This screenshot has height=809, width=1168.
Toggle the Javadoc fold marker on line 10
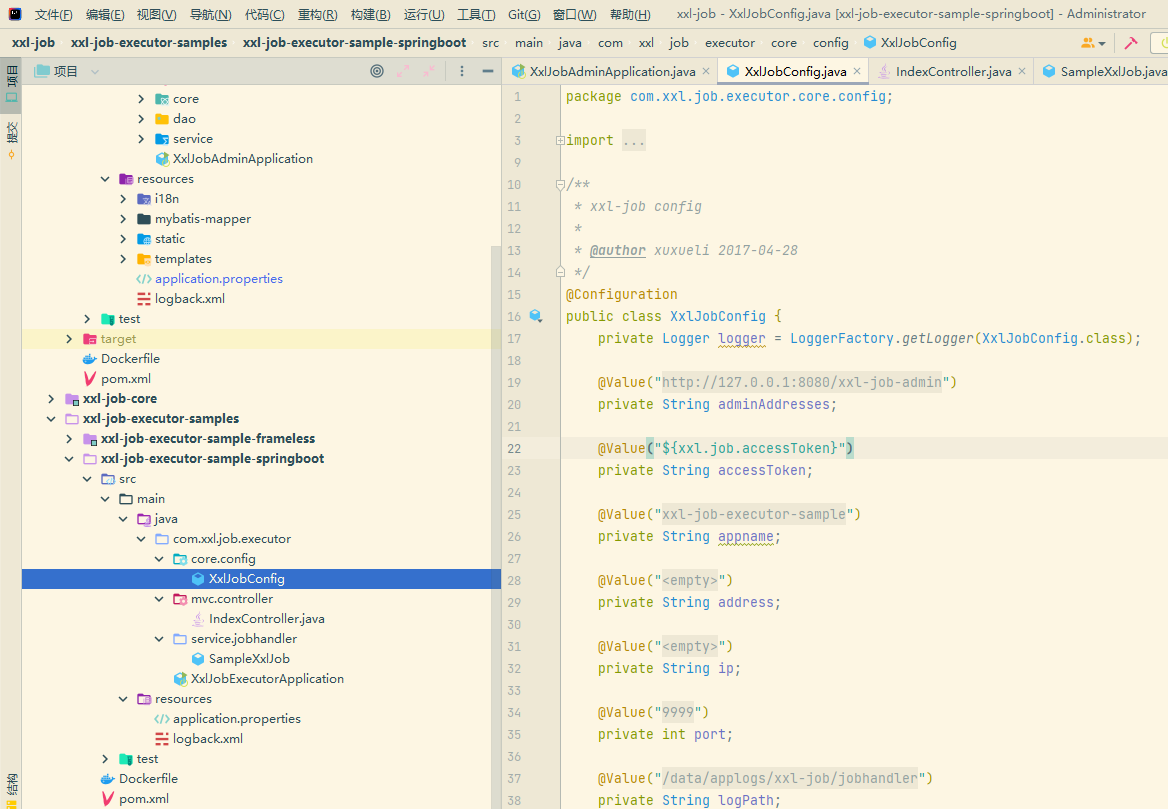coord(560,185)
